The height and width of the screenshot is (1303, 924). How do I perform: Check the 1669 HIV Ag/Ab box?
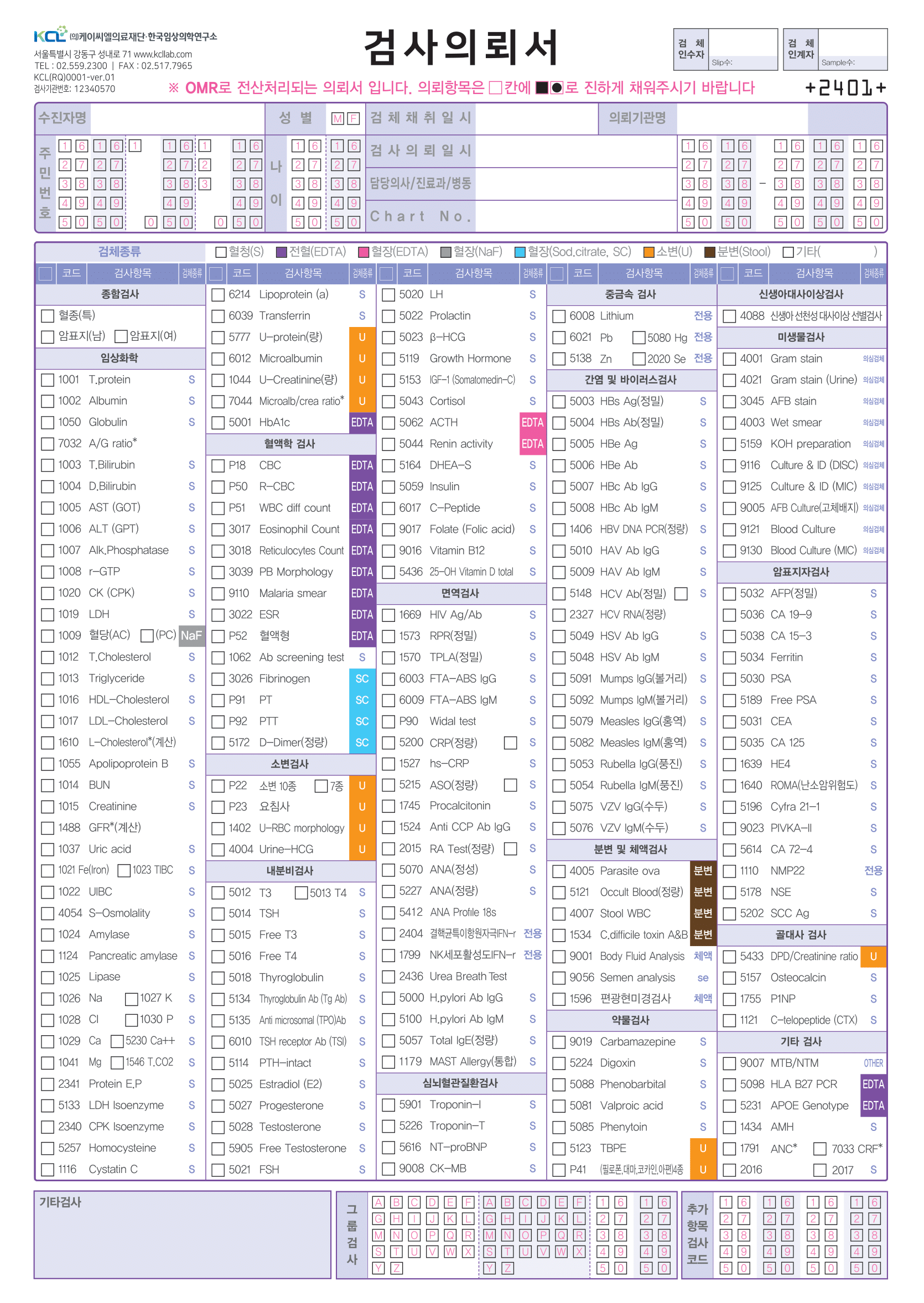(x=388, y=615)
